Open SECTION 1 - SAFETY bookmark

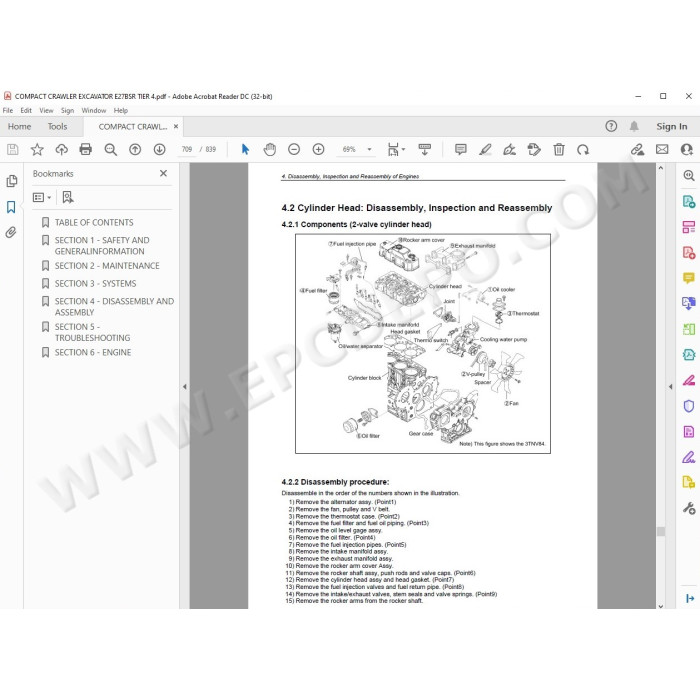[102, 246]
